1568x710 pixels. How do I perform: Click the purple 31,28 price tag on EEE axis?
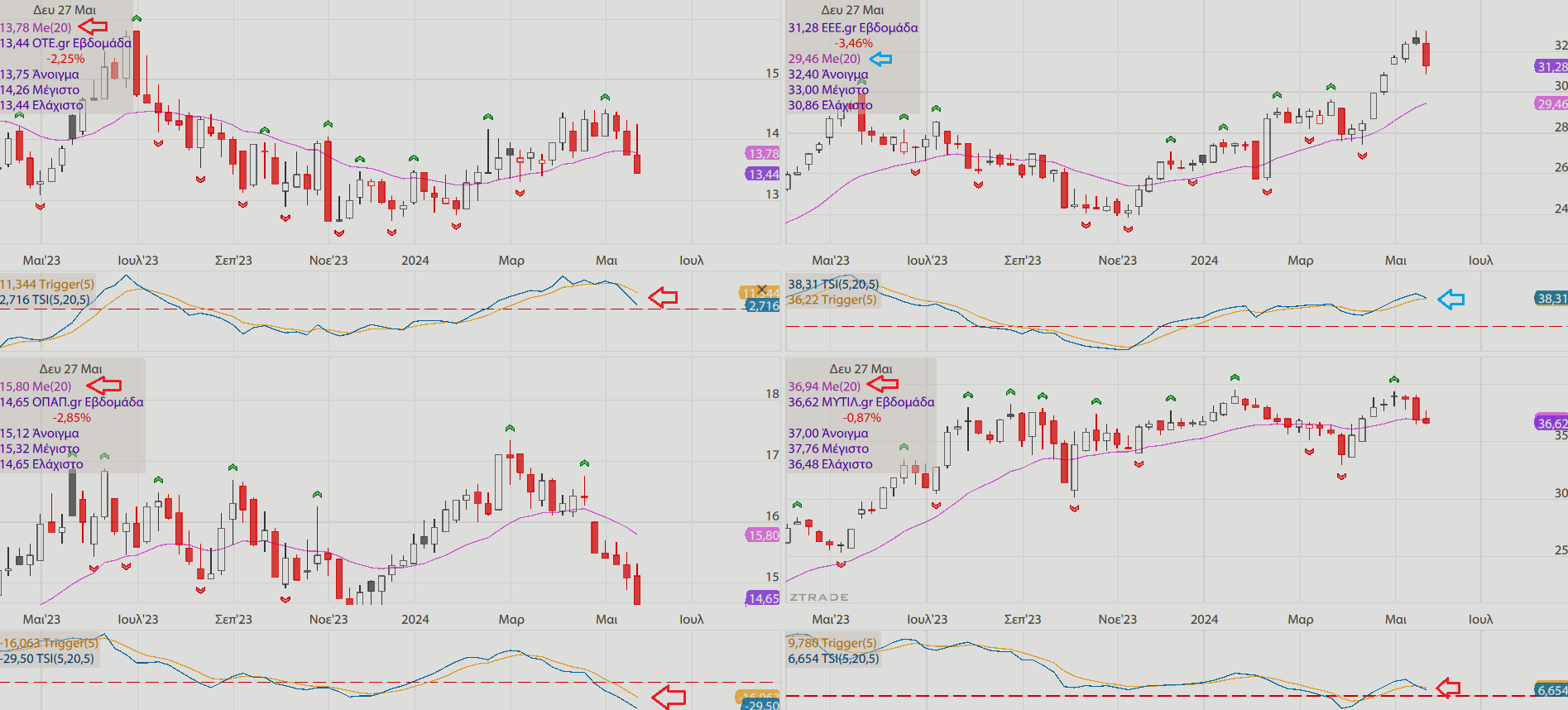(1551, 66)
